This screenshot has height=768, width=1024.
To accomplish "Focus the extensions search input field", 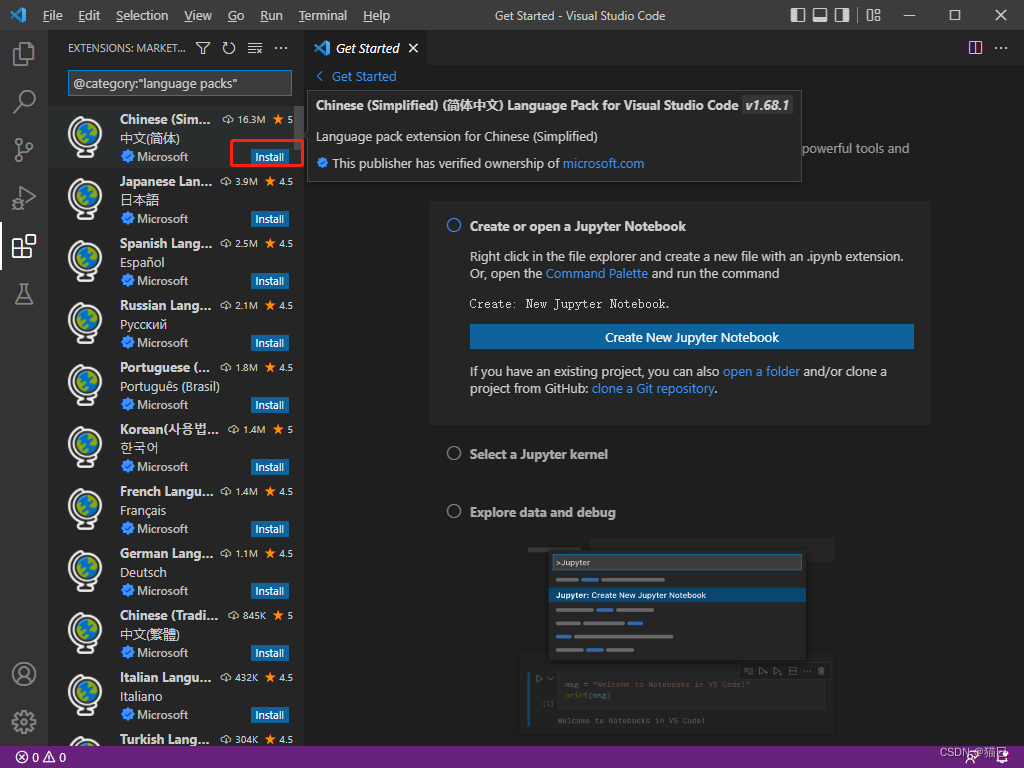I will (x=180, y=83).
